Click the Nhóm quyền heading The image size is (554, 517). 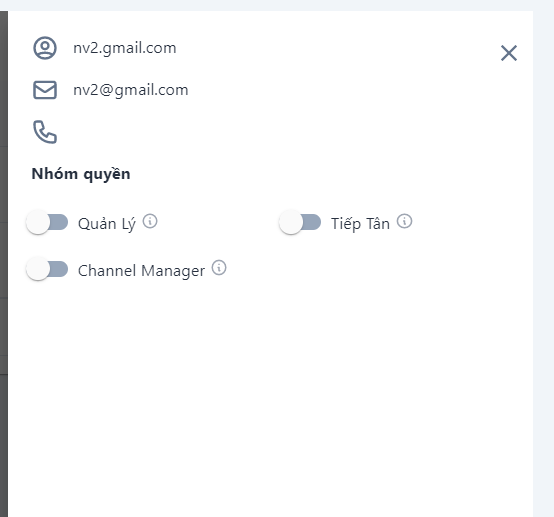tap(81, 174)
